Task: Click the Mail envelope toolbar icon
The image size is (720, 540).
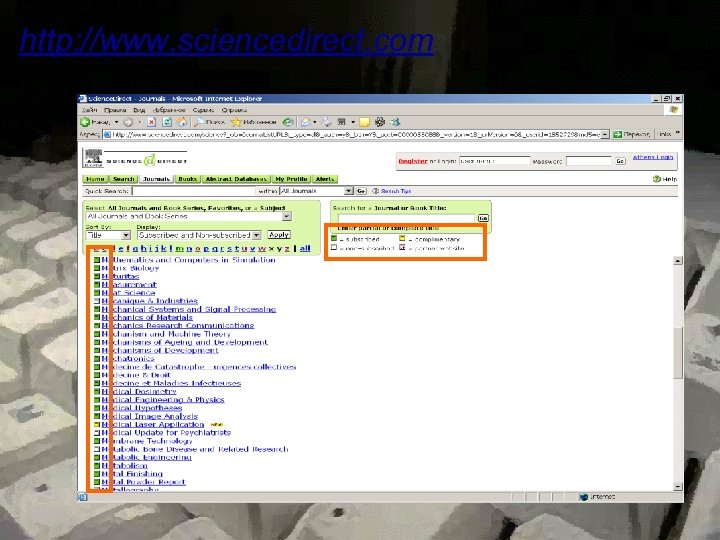Action: (306, 122)
